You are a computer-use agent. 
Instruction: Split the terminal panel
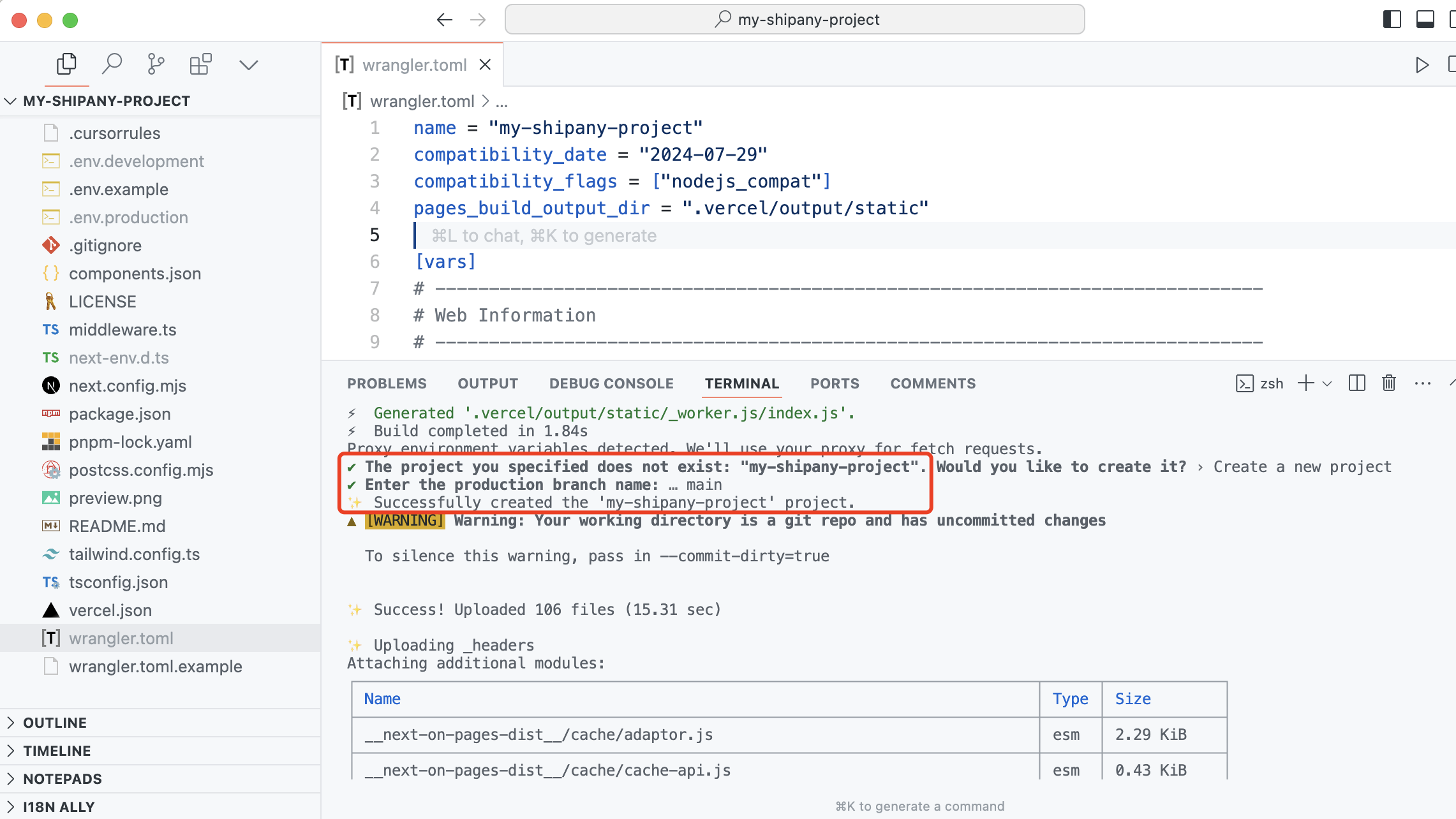[1356, 383]
